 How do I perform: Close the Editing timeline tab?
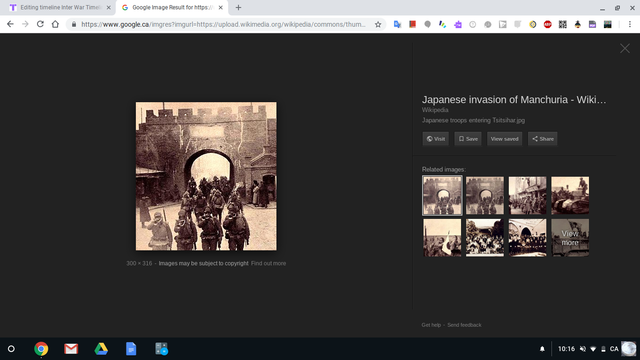point(109,7)
